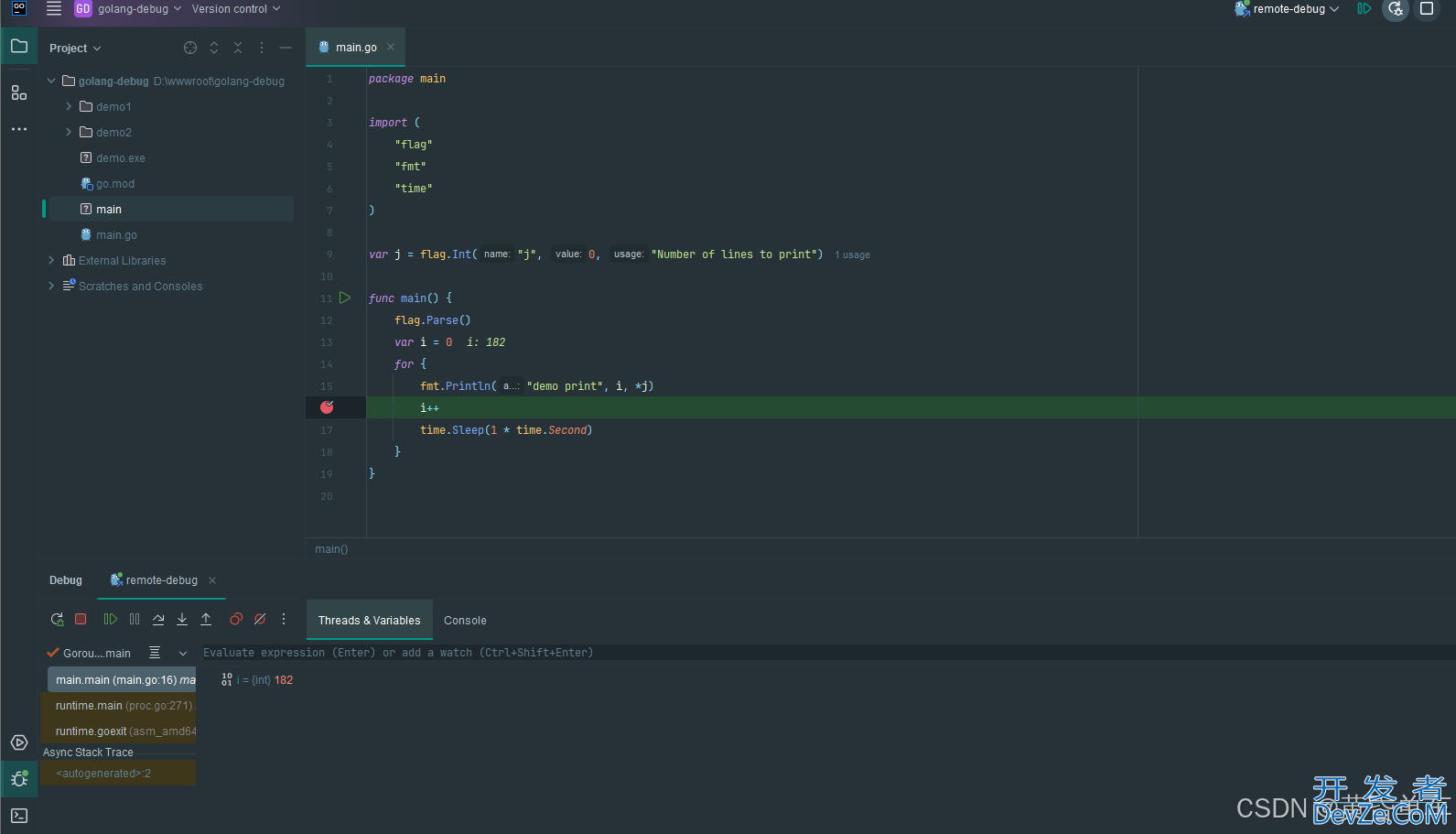Open View Breakpoints icon

[x=236, y=620]
